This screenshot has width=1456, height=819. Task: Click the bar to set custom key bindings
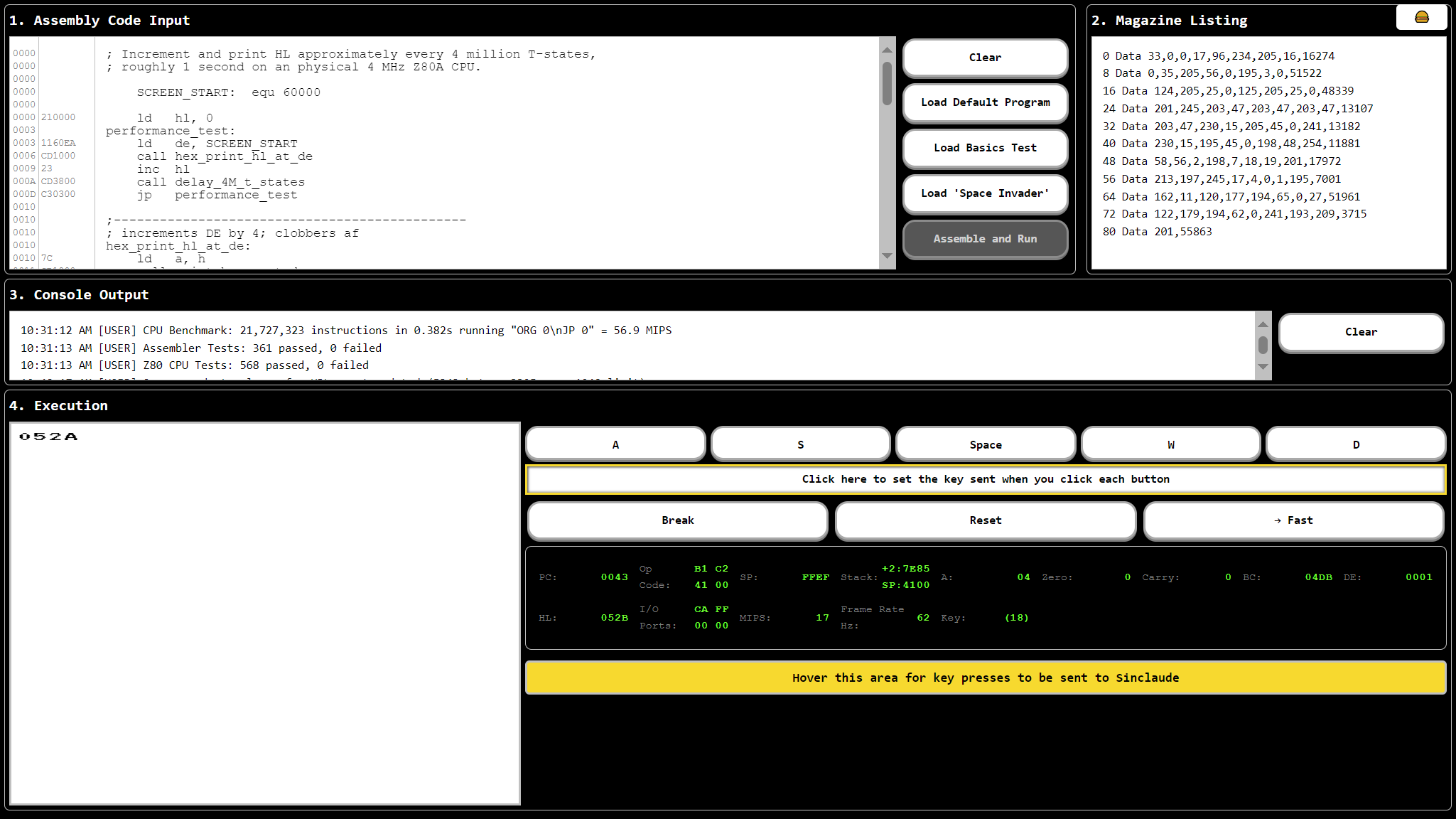pos(985,479)
